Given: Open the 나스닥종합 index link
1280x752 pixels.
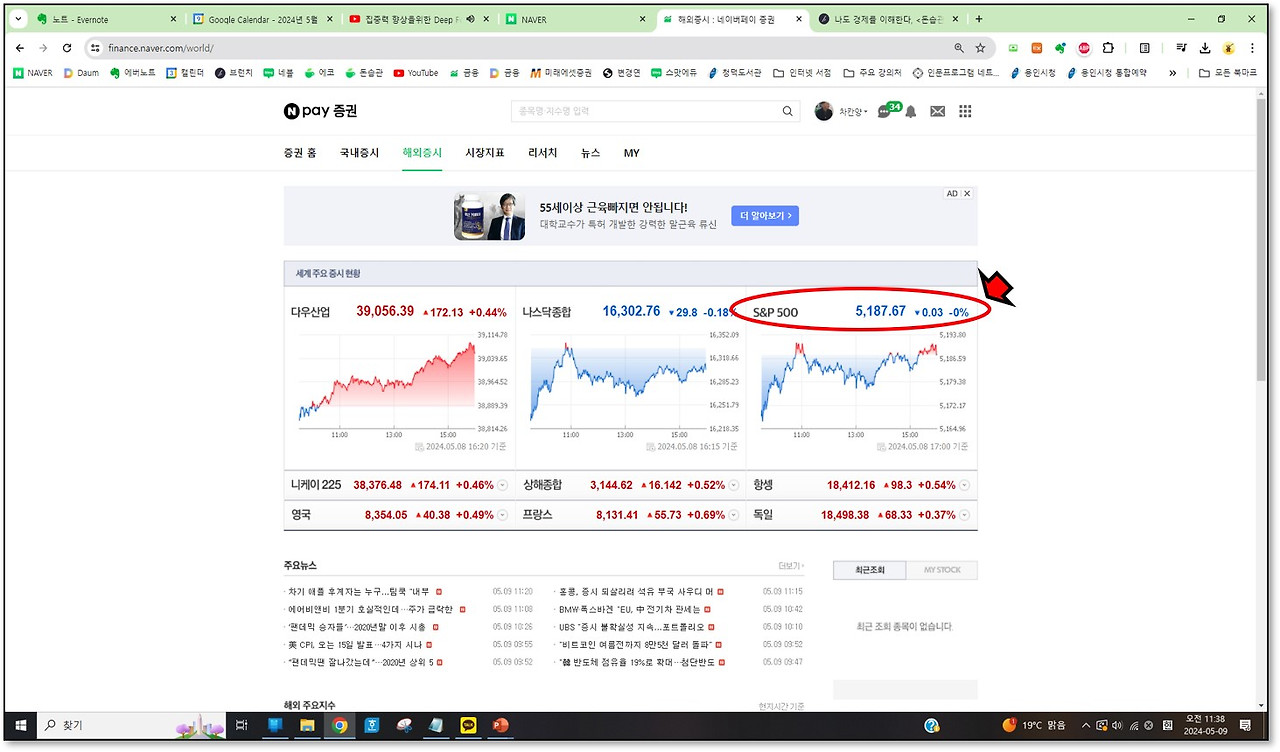Looking at the screenshot, I should (546, 312).
